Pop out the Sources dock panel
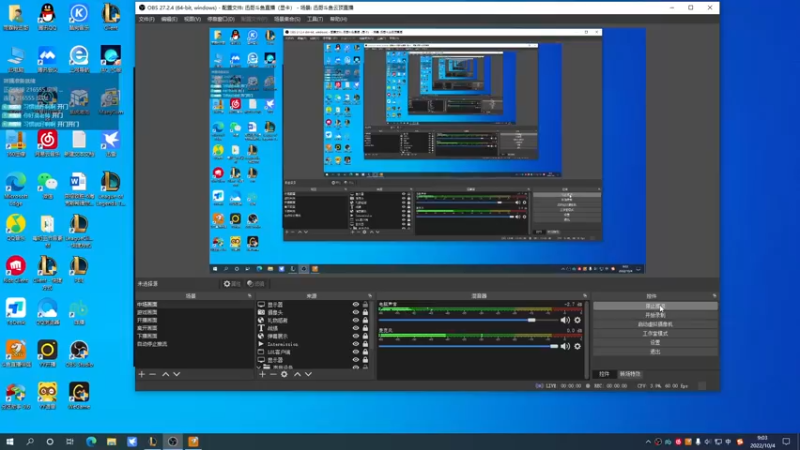The width and height of the screenshot is (800, 450). [370, 296]
